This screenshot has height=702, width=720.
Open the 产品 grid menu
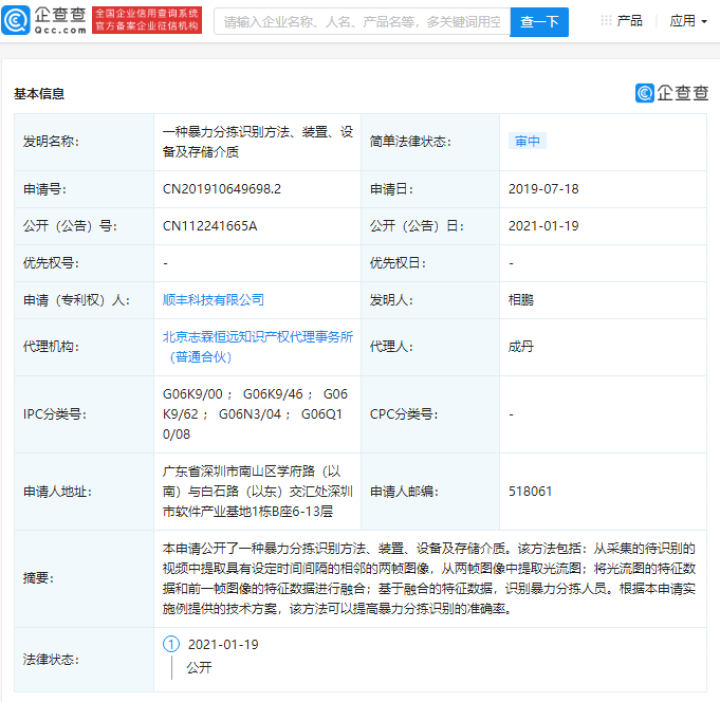(622, 21)
